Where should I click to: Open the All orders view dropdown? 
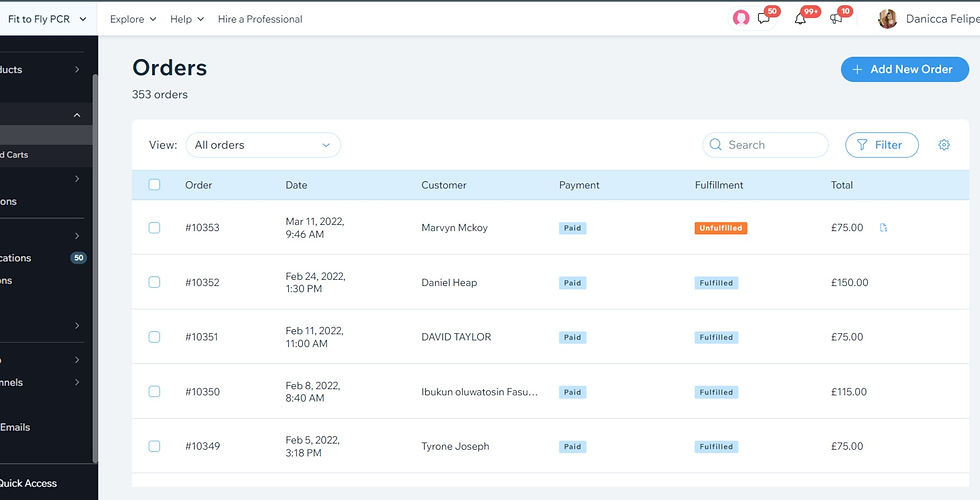click(x=263, y=145)
